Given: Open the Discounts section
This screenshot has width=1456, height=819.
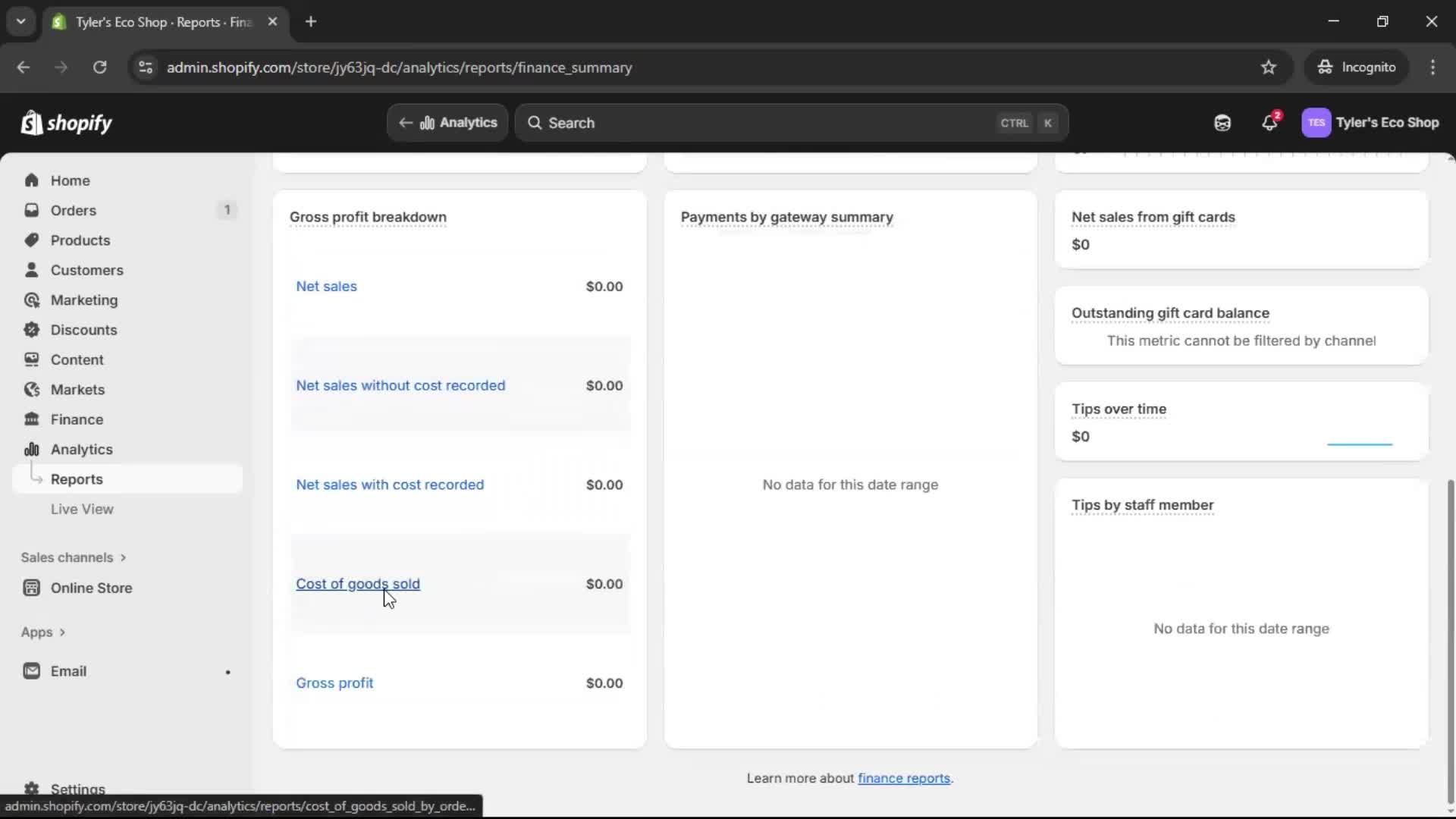Looking at the screenshot, I should (84, 330).
